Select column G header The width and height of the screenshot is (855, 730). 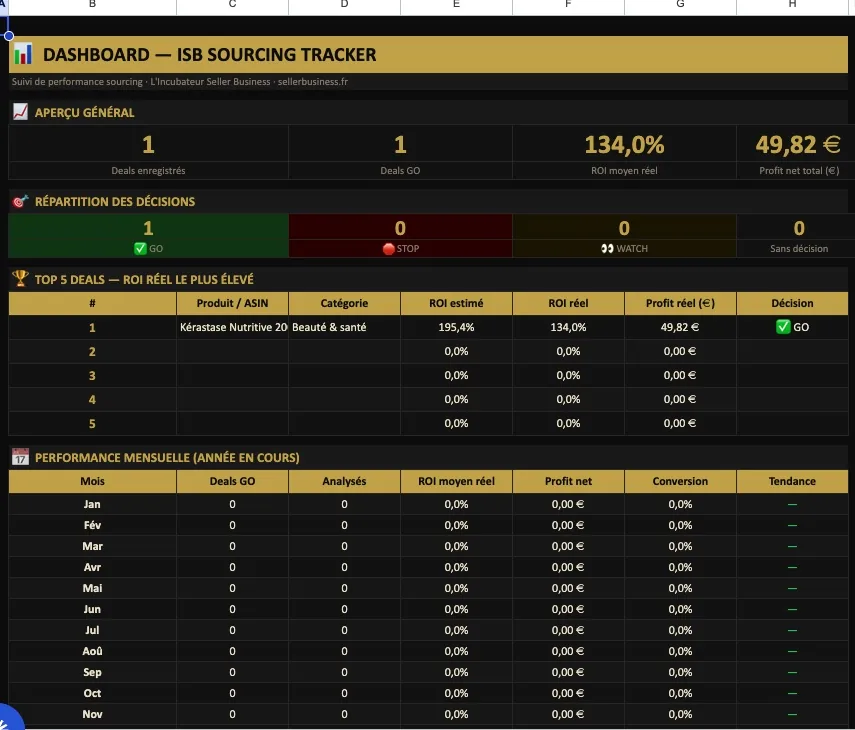point(680,5)
